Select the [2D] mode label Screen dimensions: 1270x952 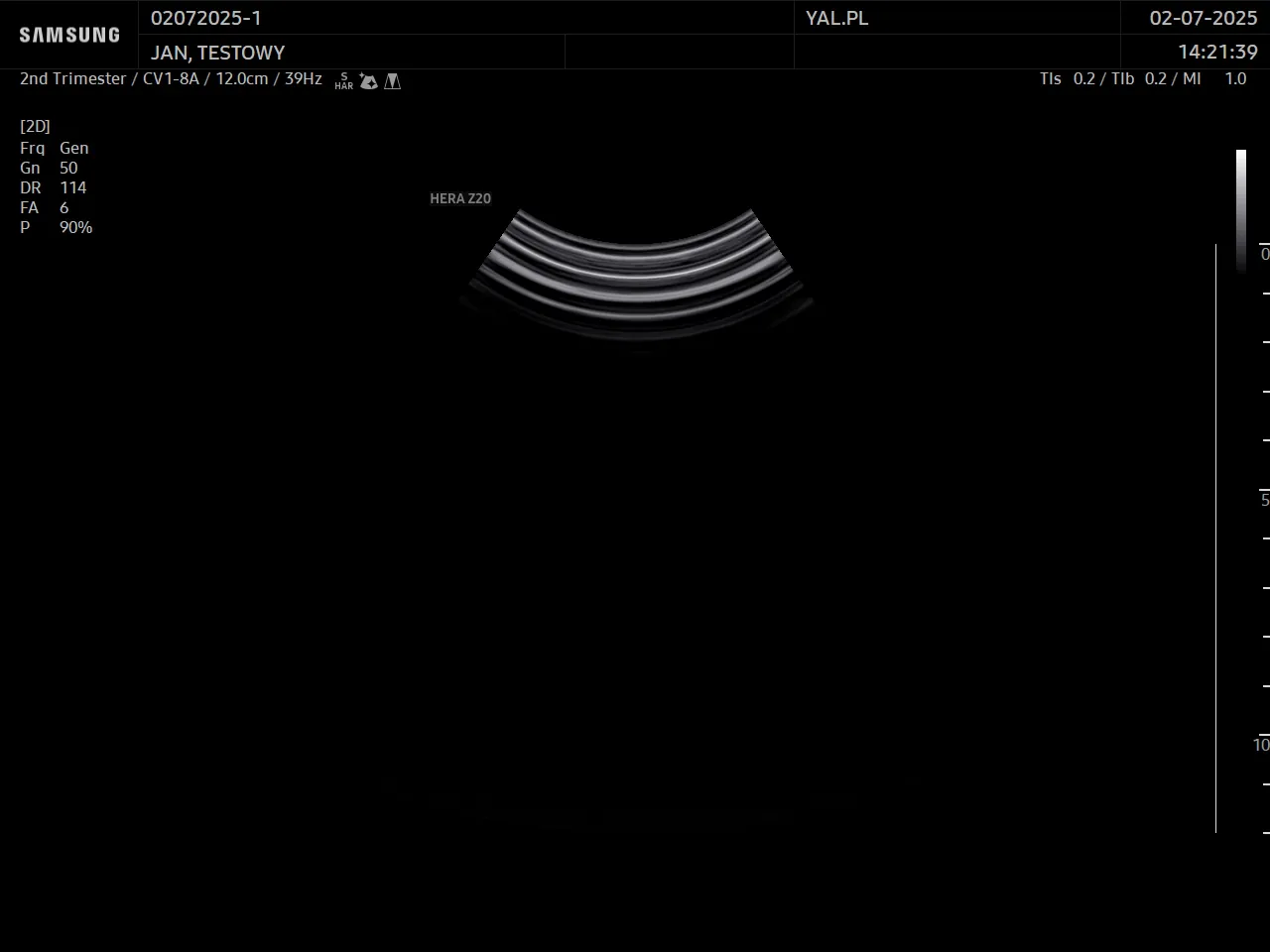pos(35,126)
